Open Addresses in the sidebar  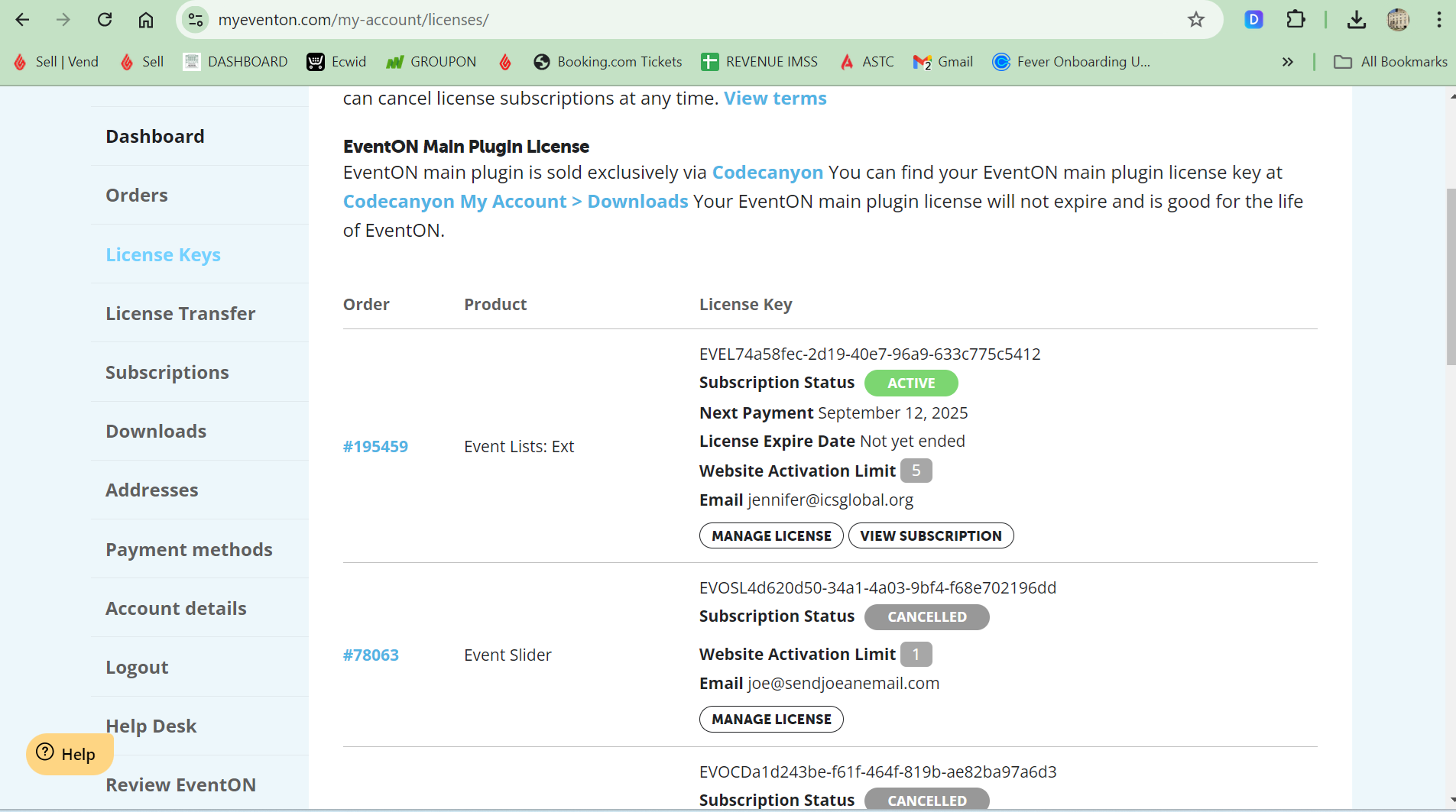(x=152, y=490)
